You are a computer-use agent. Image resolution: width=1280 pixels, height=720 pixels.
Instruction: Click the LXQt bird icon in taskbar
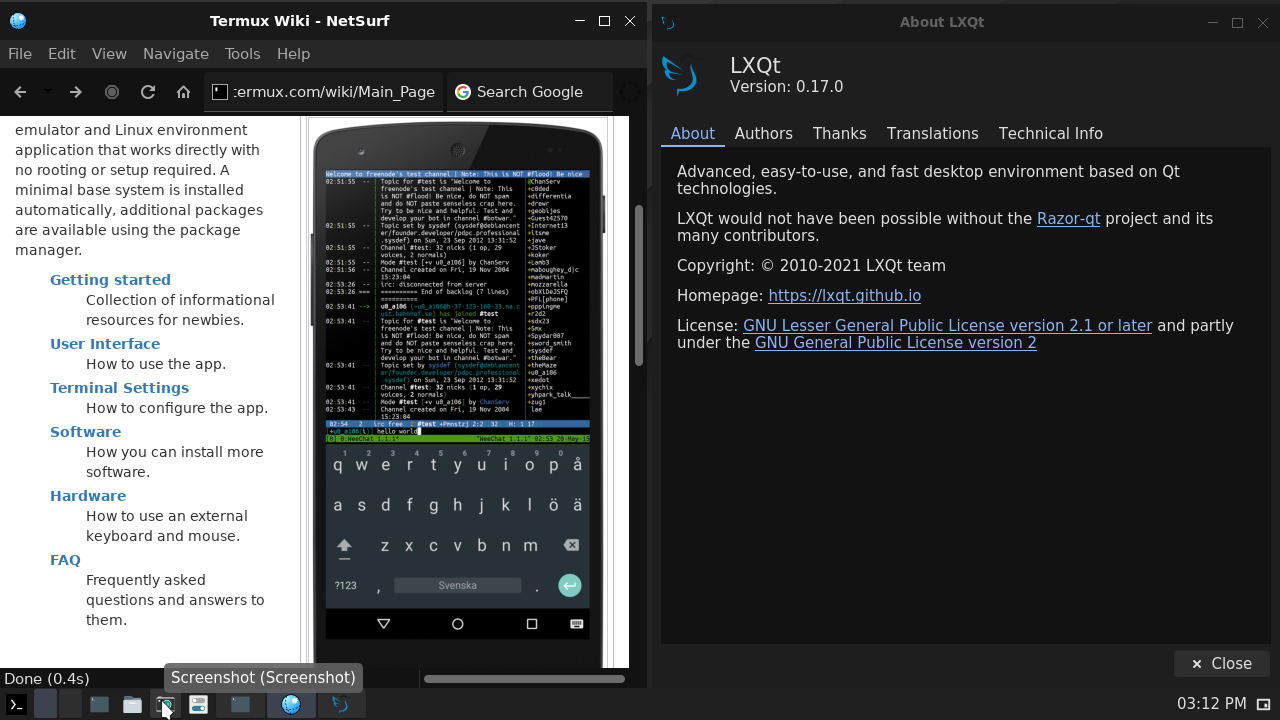click(340, 704)
